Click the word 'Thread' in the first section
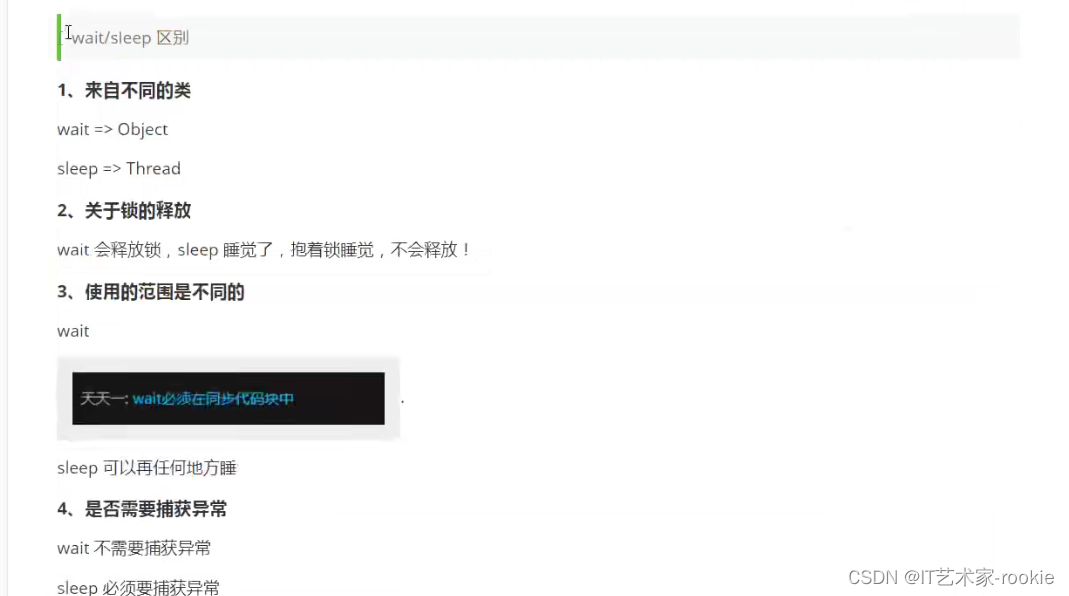 [153, 168]
